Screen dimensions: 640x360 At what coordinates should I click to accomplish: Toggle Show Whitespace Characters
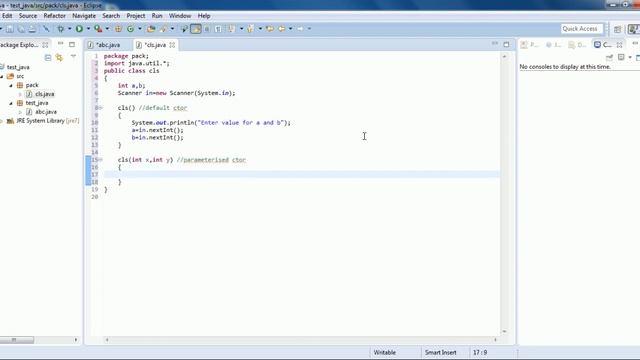pyautogui.click(x=218, y=29)
